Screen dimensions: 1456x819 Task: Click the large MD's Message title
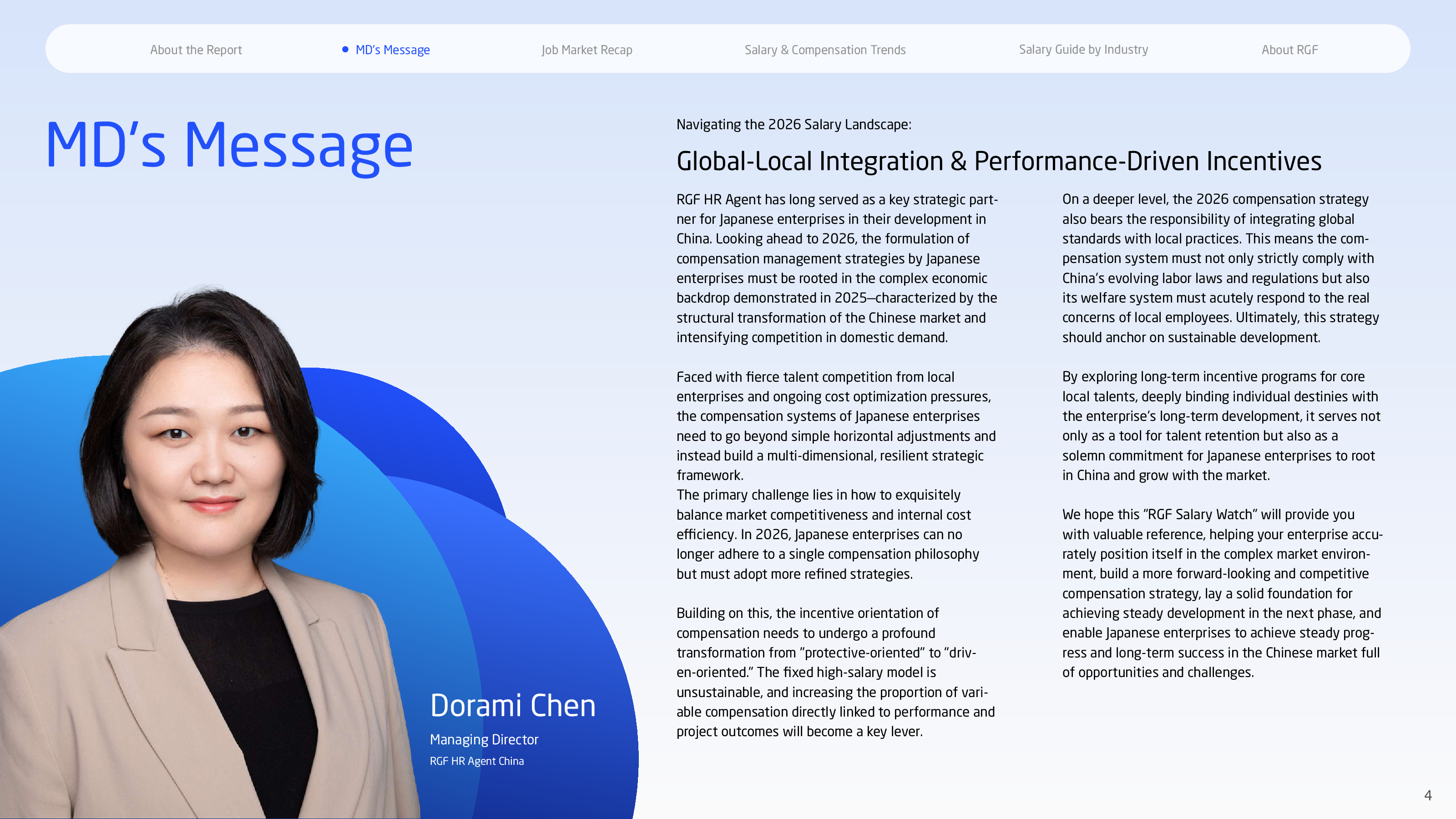pyautogui.click(x=229, y=146)
